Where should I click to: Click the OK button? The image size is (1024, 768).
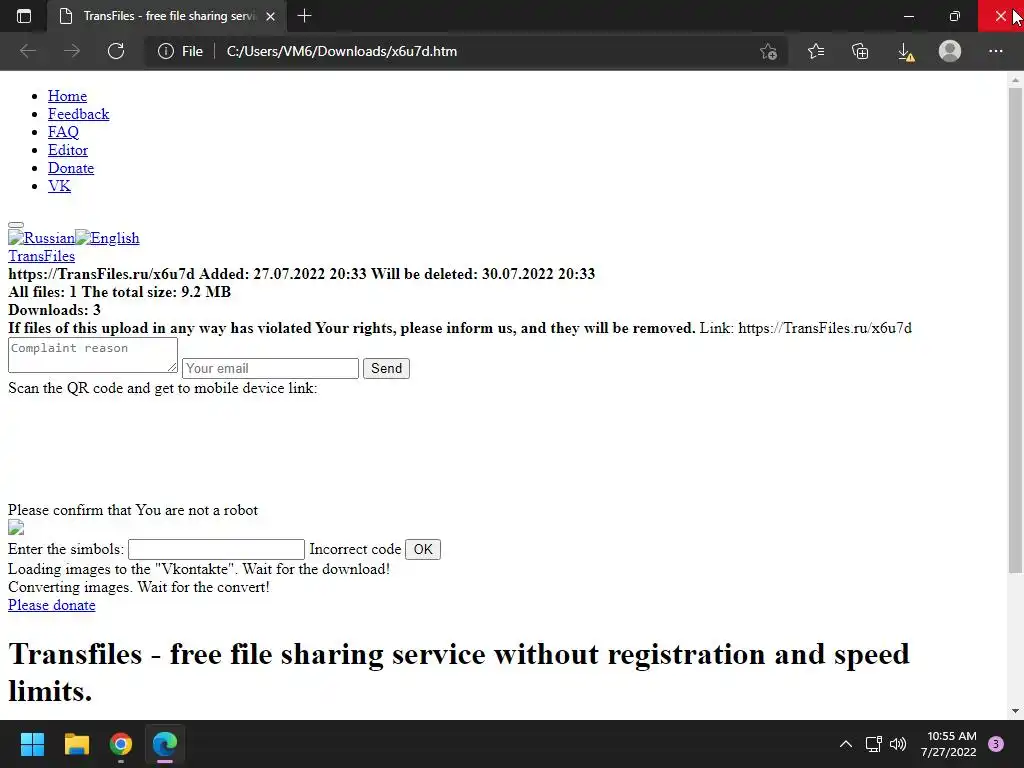tap(423, 549)
